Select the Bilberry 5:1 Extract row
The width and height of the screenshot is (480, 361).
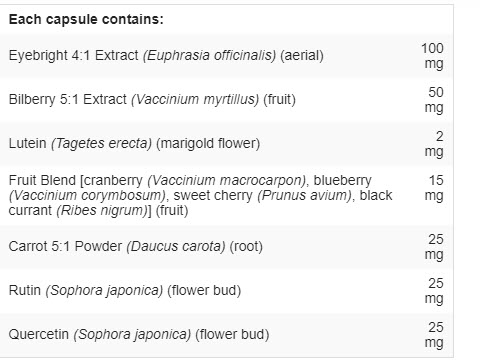click(226, 100)
